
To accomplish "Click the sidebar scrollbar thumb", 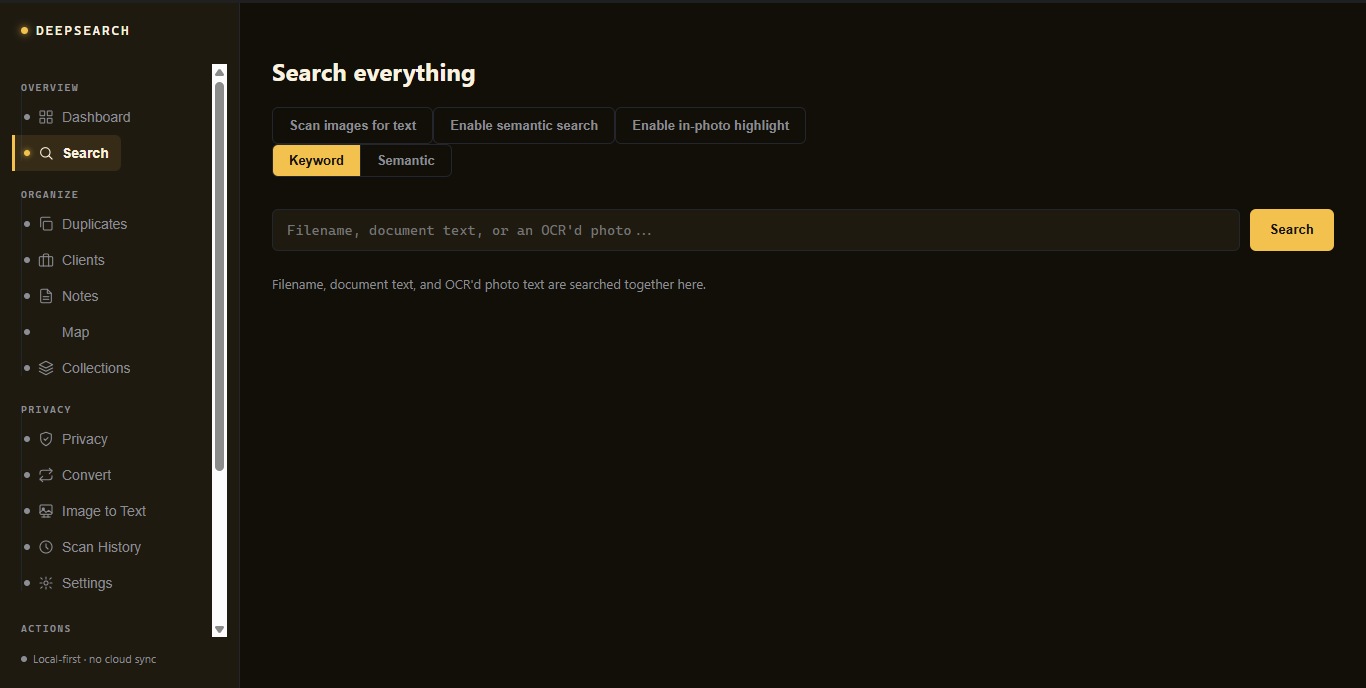I will [220, 275].
